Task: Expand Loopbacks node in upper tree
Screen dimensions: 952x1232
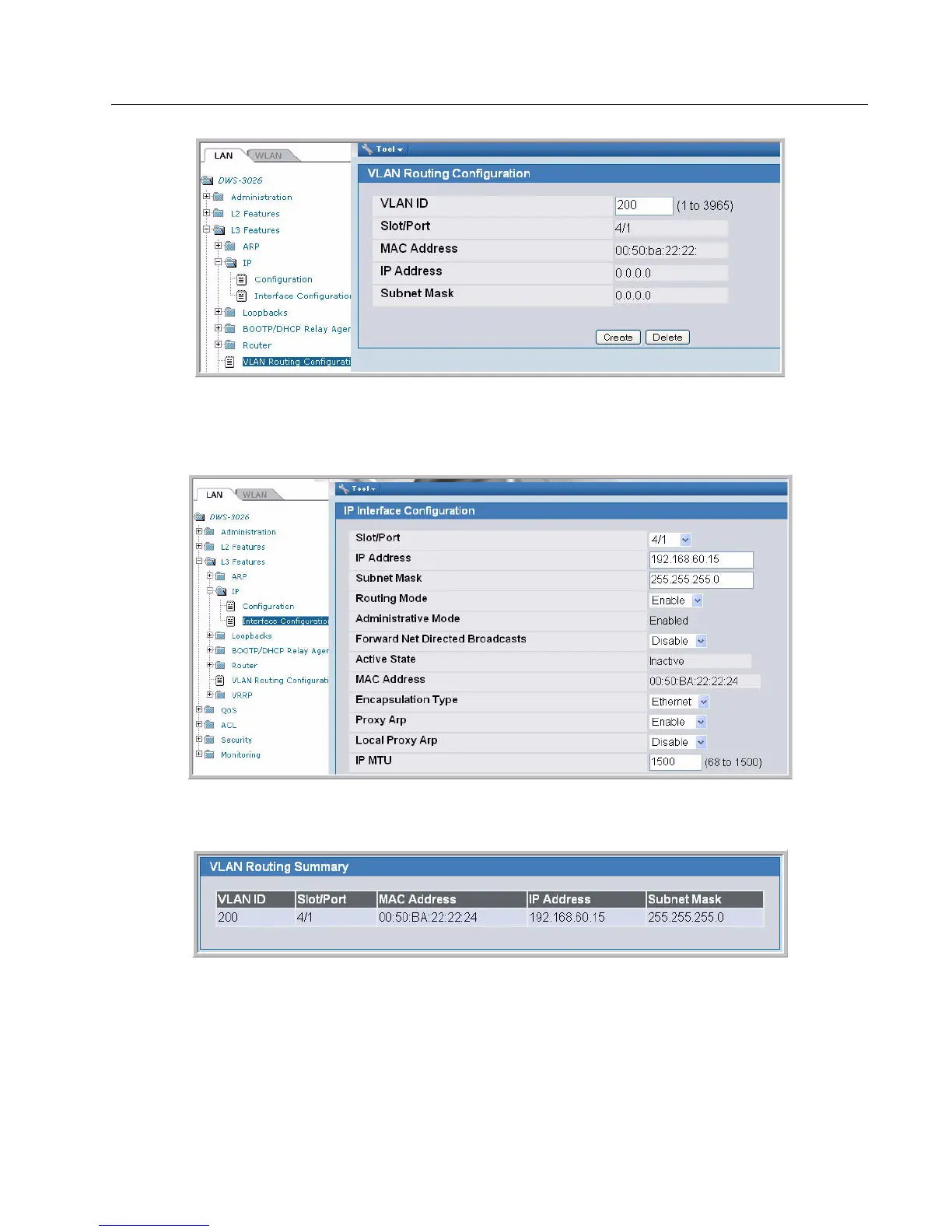Action: coord(219,312)
